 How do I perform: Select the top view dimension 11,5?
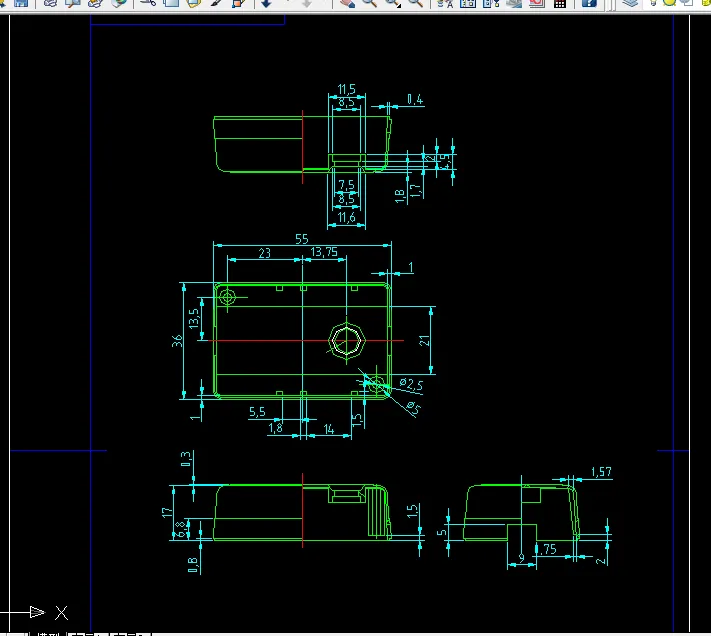pos(346,89)
